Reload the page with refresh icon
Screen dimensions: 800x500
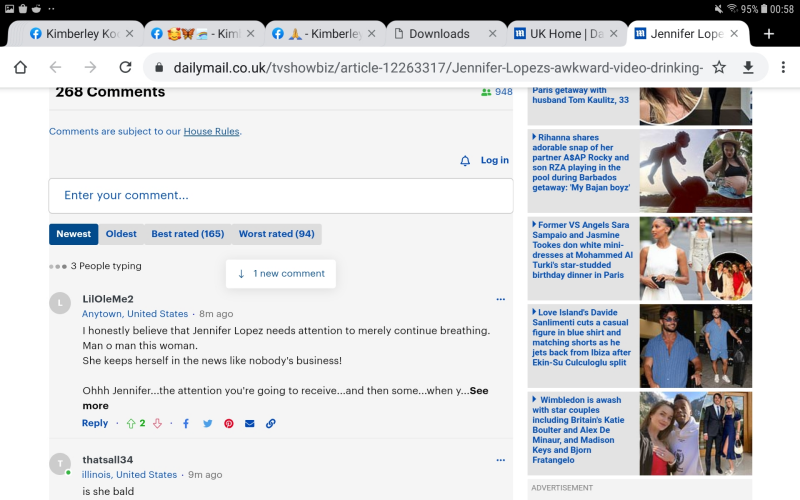tap(125, 67)
